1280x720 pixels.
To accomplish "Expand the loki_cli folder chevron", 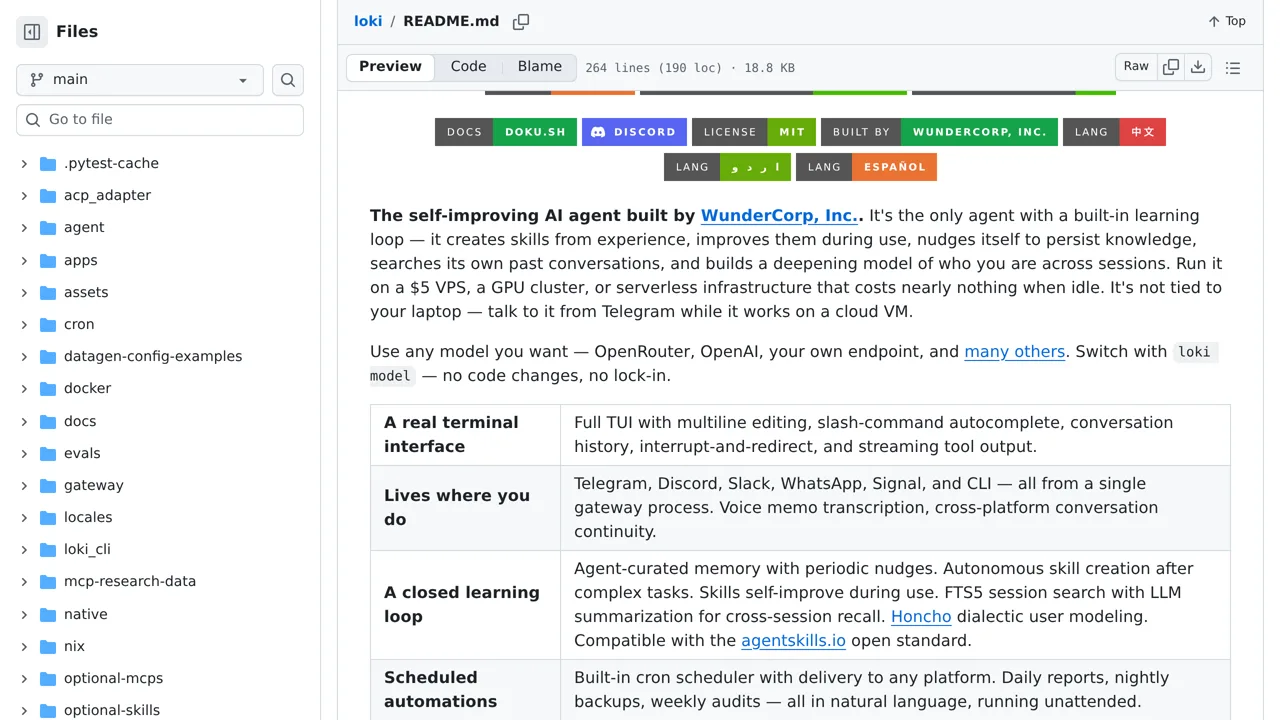I will (x=24, y=550).
